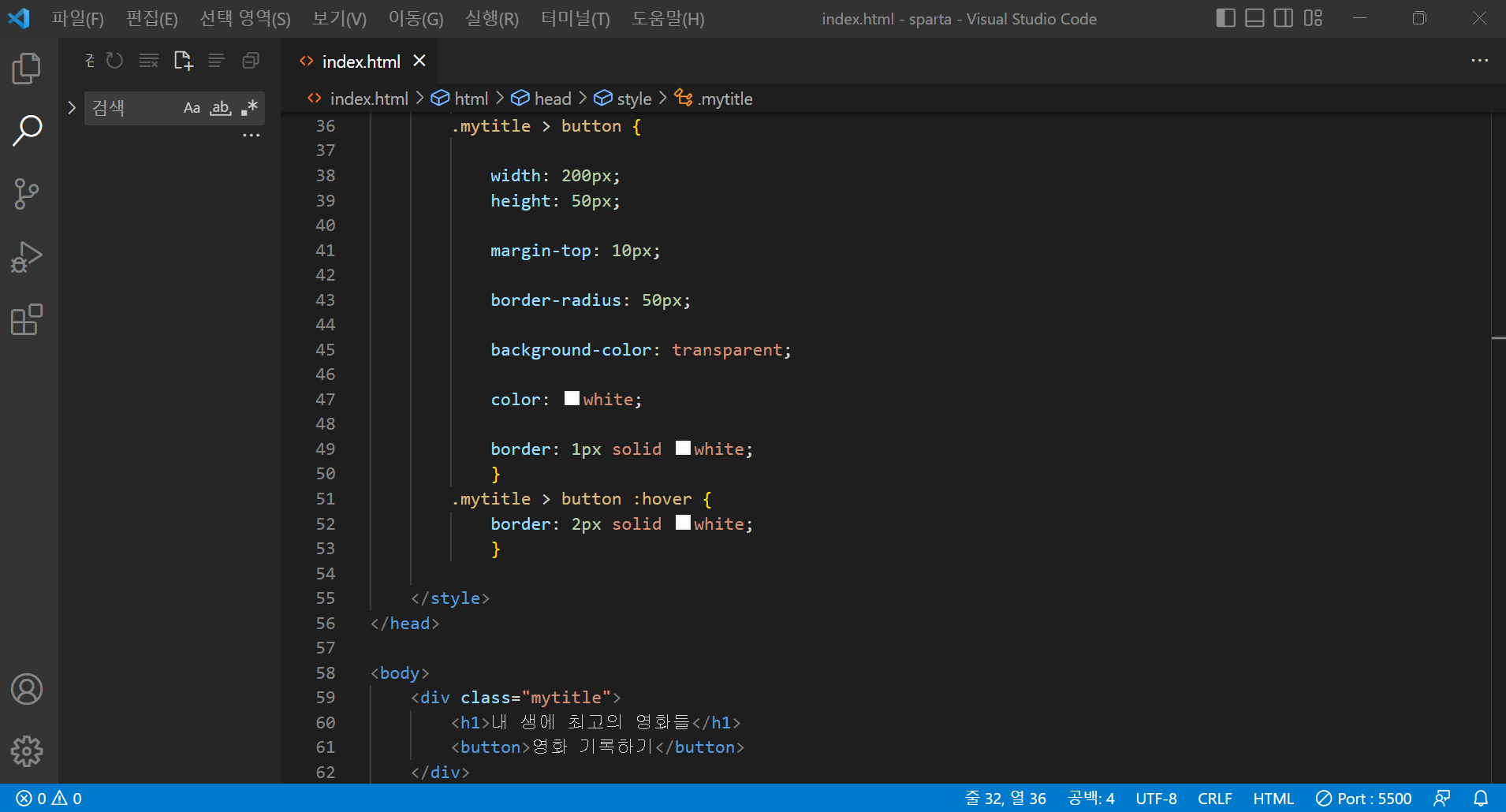The image size is (1506, 812).
Task: Click the VS Code logo icon
Action: click(x=19, y=18)
